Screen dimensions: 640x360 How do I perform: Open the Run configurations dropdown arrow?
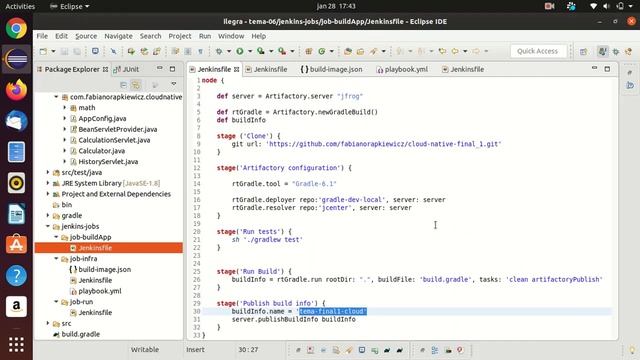[x=250, y=51]
